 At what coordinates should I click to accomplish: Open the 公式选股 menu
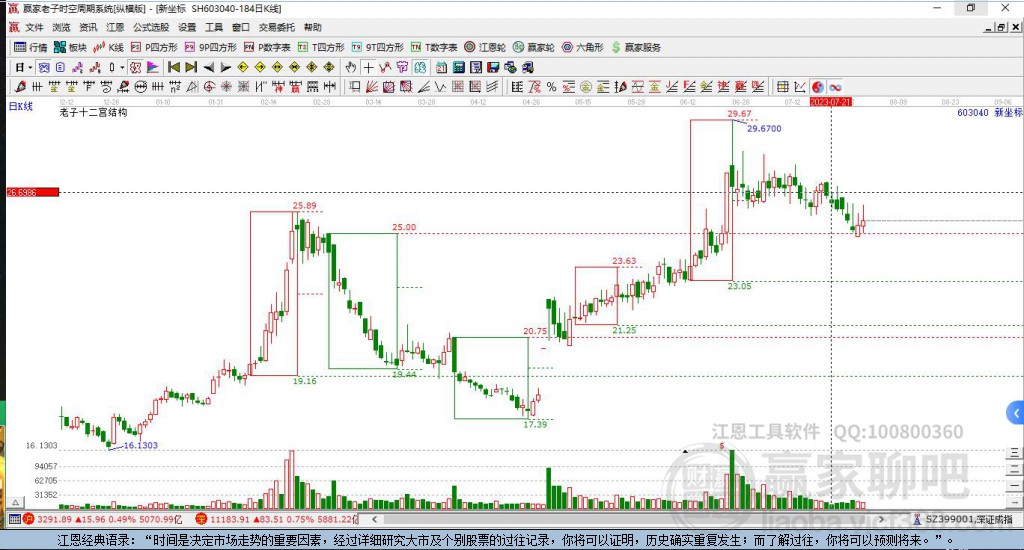pos(151,27)
